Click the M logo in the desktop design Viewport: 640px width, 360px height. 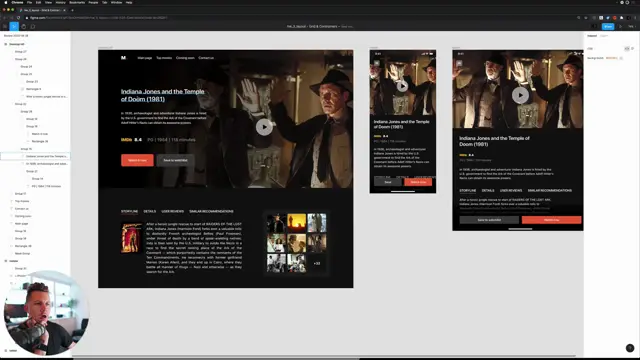(x=123, y=58)
